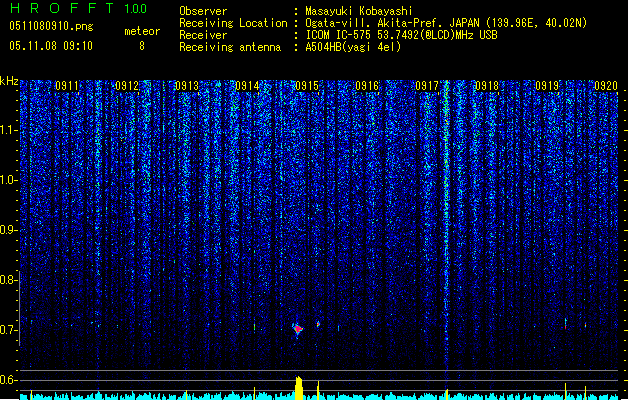The width and height of the screenshot is (629, 400).
Task: Click the 0920 time marker
Action: pos(606,86)
